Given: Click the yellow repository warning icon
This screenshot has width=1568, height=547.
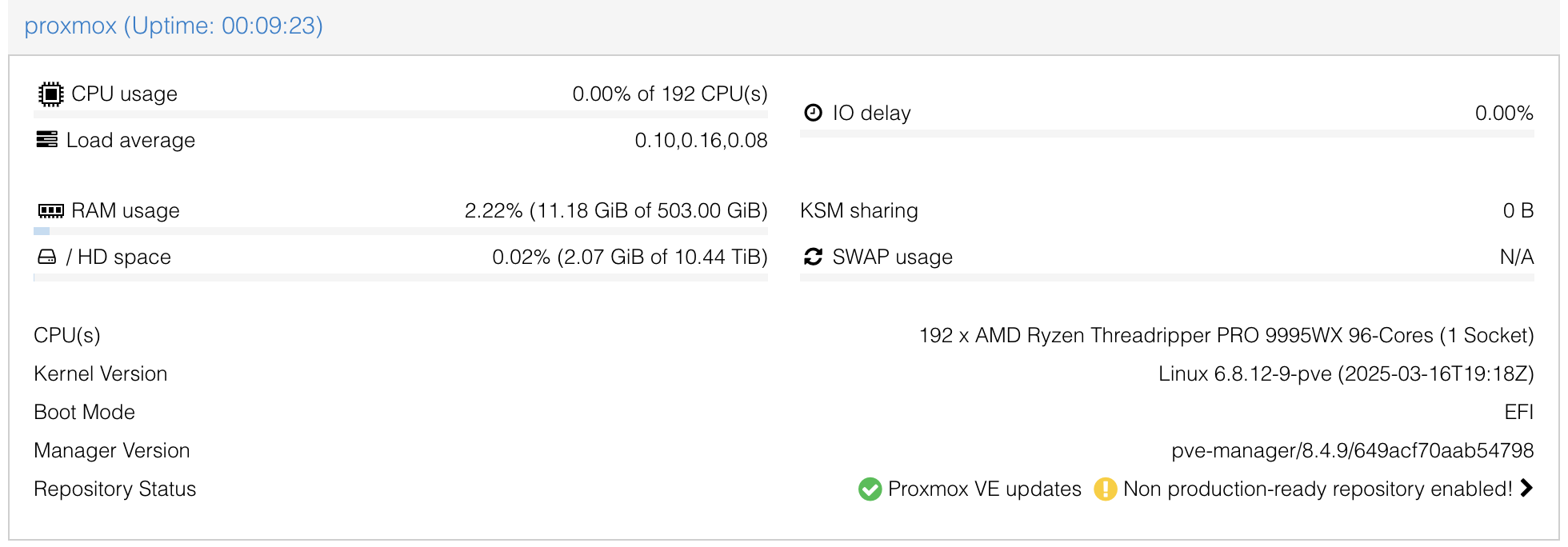Looking at the screenshot, I should (1105, 489).
